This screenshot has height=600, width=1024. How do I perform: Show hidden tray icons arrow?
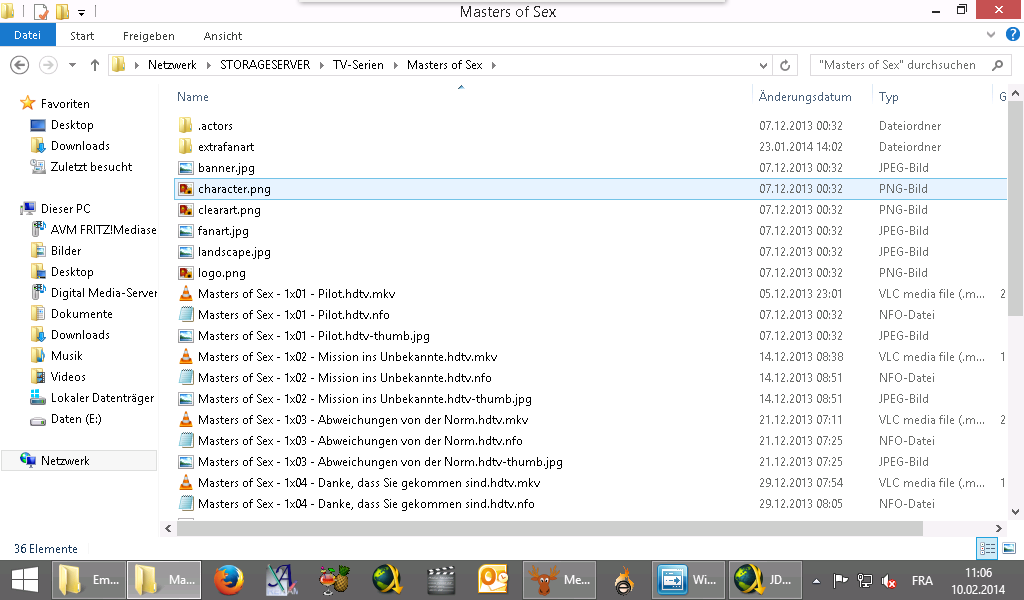click(816, 580)
